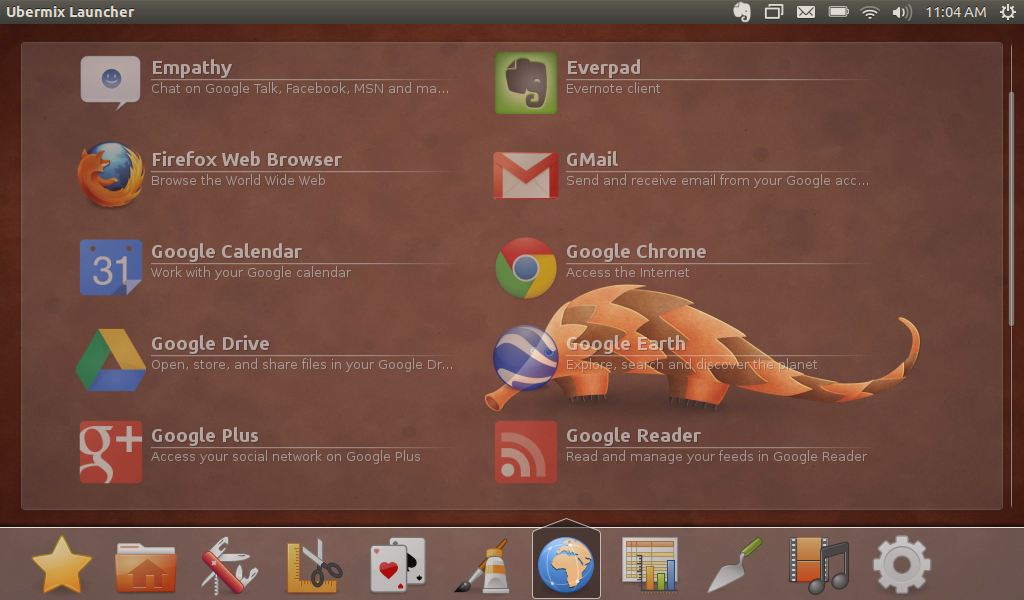Click the Google Reader title text
Viewport: 1024px width, 600px height.
point(633,435)
